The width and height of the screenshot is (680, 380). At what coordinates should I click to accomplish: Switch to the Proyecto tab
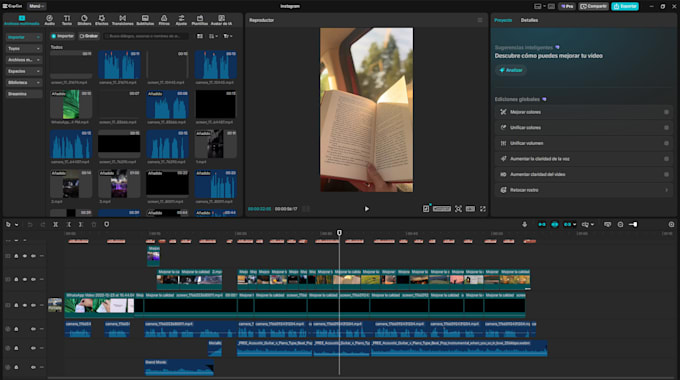pos(503,20)
